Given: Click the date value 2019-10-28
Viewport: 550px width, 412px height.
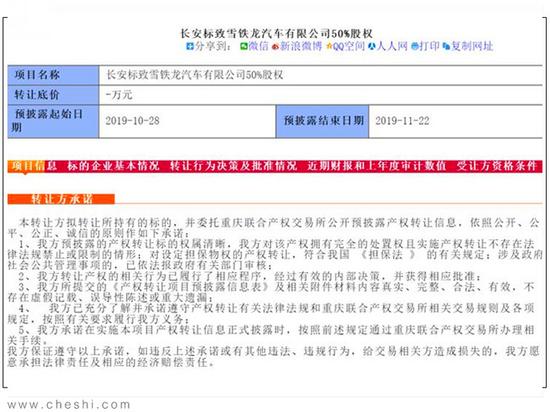Looking at the screenshot, I should click(x=133, y=121).
